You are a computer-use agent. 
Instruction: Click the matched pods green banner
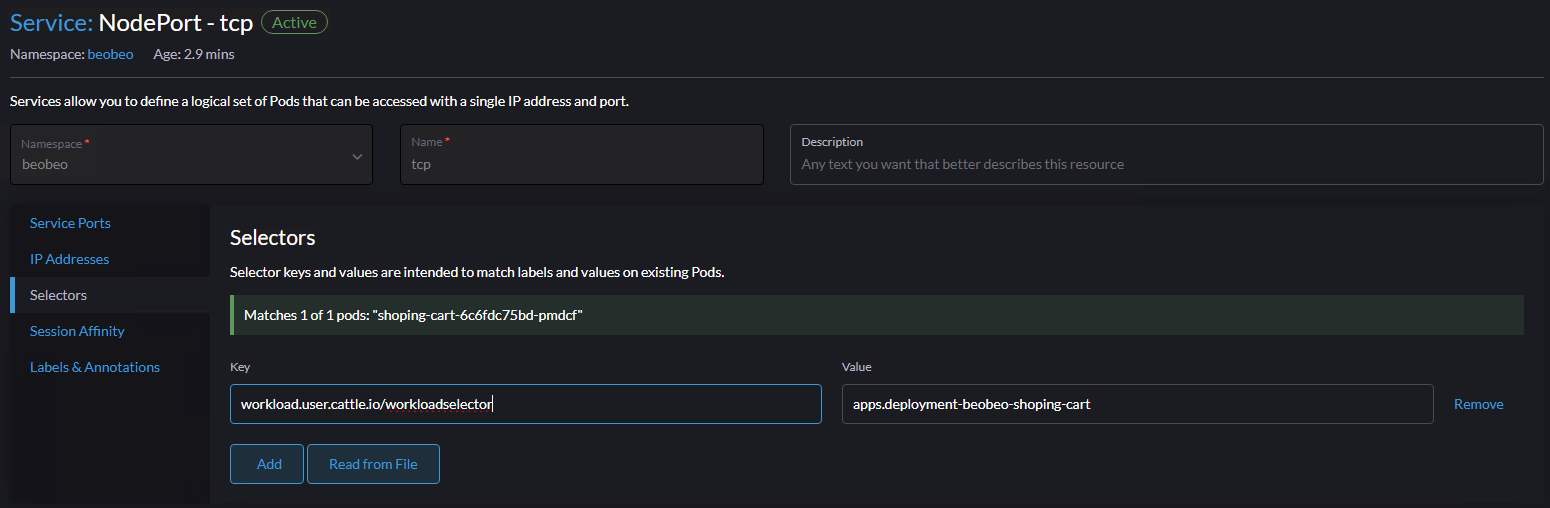click(876, 315)
